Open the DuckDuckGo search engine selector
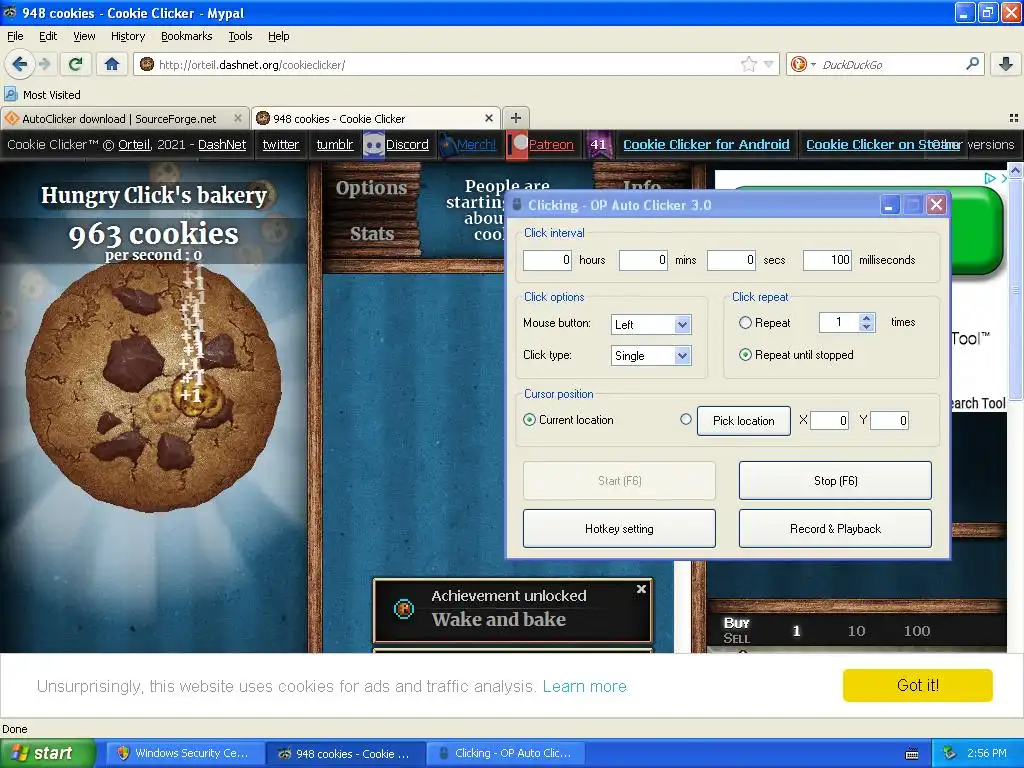1024x768 pixels. (x=803, y=64)
